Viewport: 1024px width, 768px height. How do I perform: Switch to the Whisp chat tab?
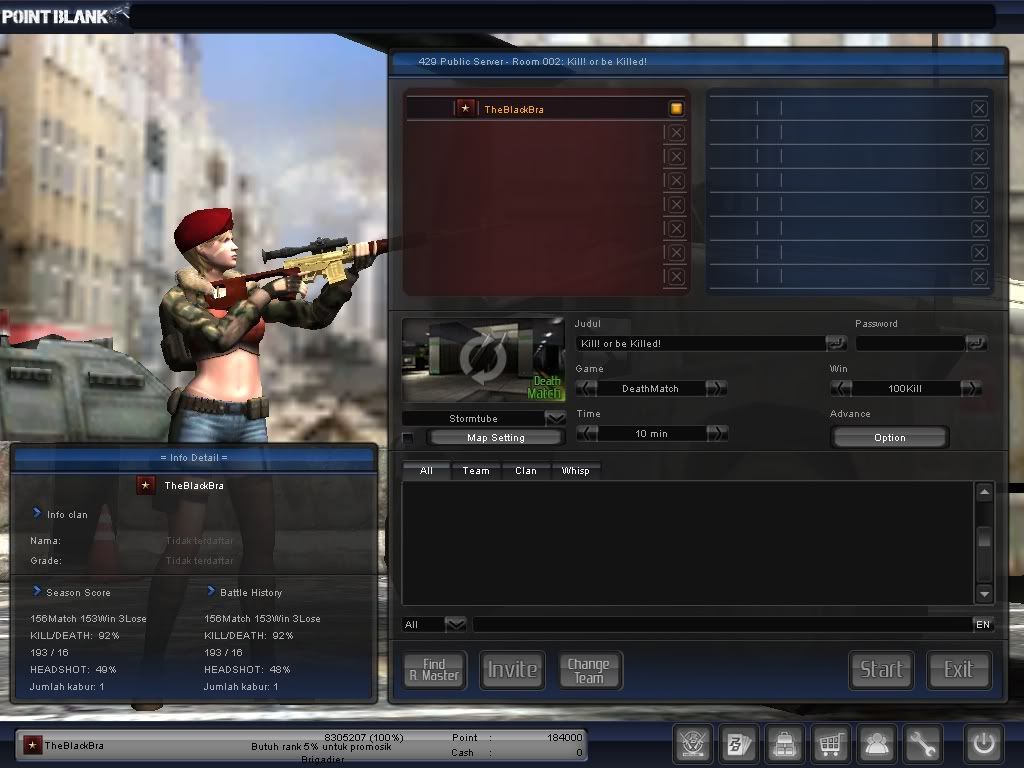coord(575,470)
